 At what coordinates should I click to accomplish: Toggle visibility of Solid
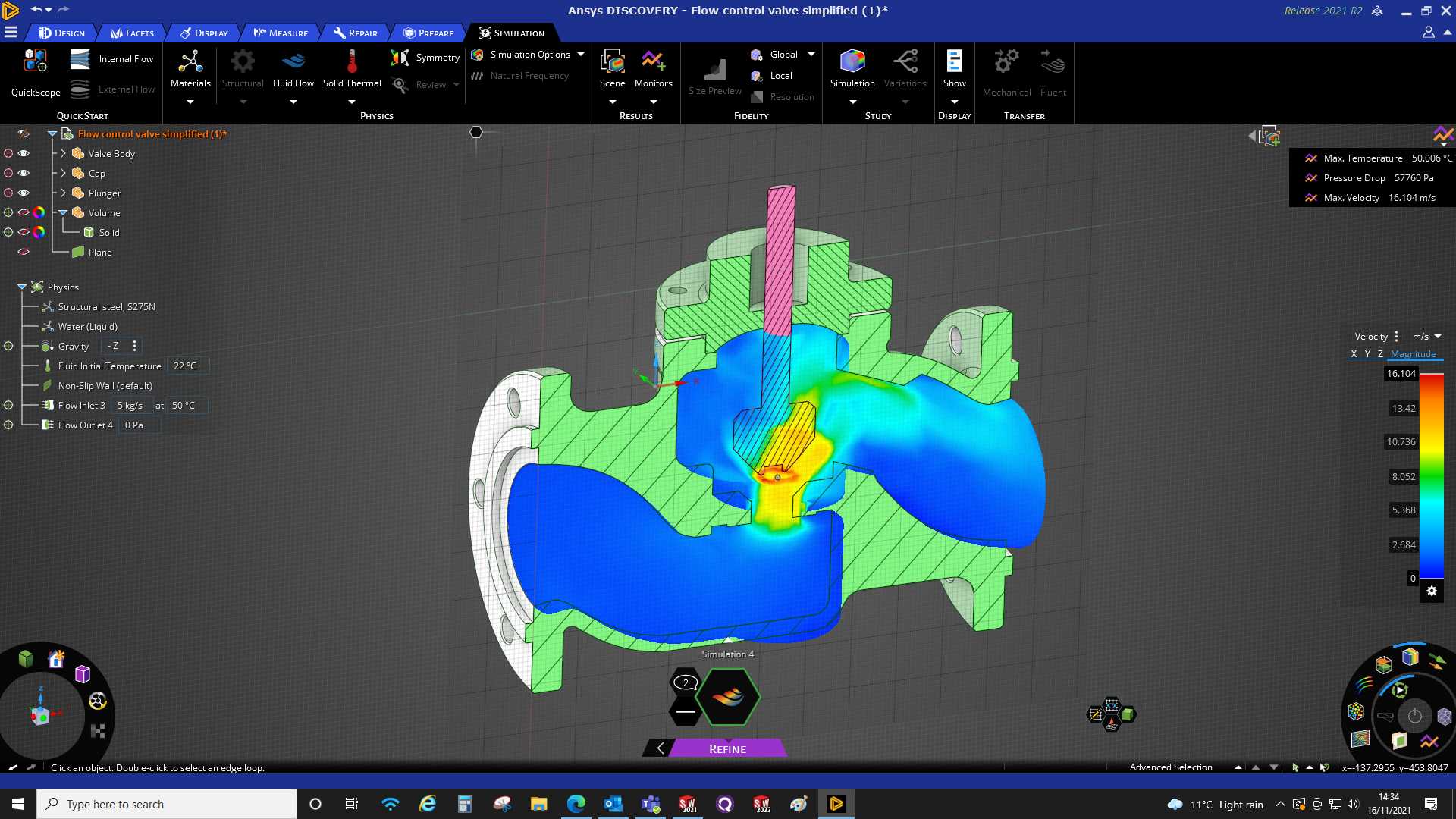(24, 232)
